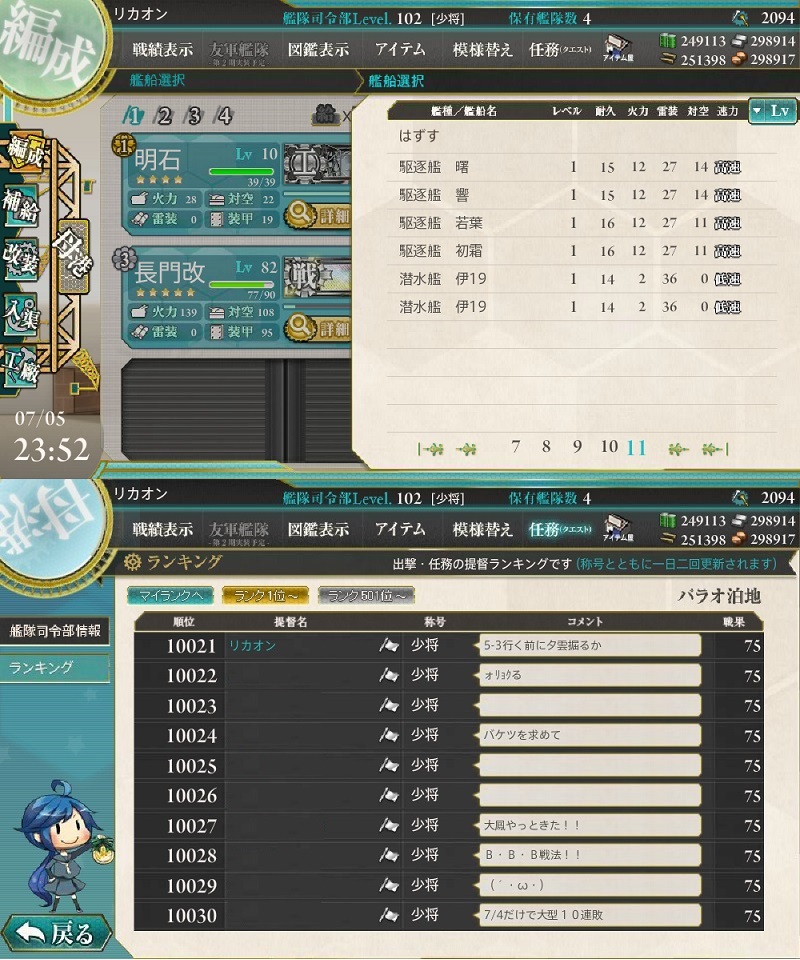Image resolution: width=800 pixels, height=960 pixels.
Task: Click the ランク501位〜 button
Action: coord(366,595)
